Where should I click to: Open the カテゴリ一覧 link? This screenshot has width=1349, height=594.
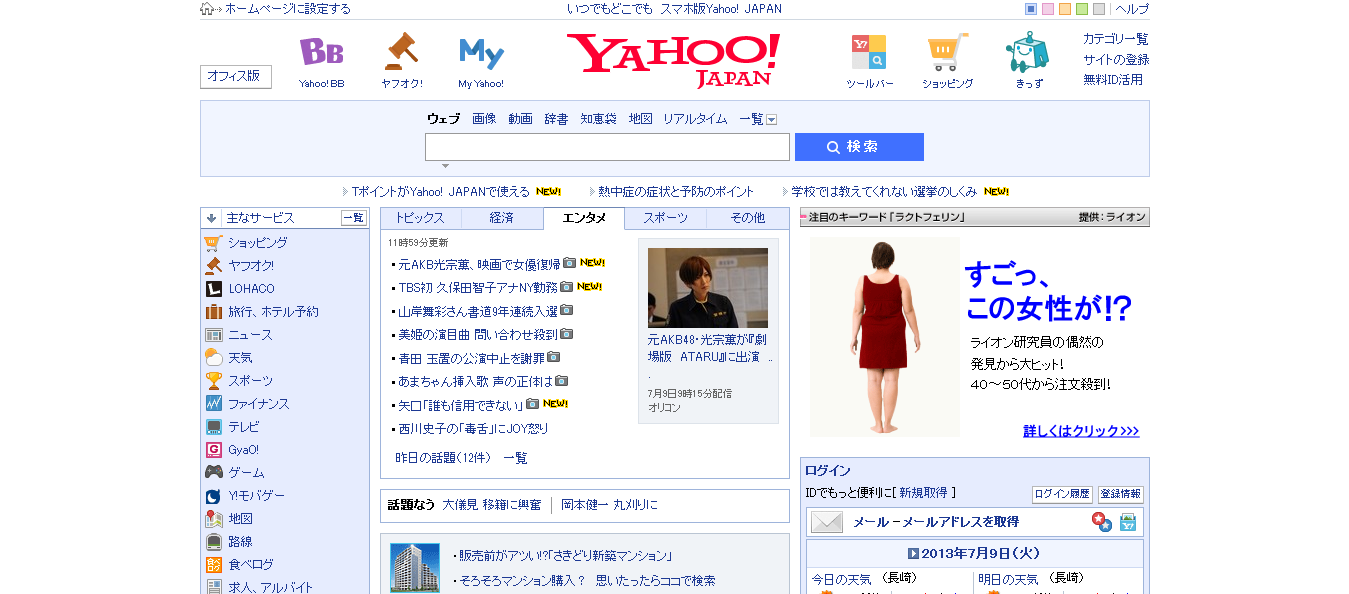(1116, 39)
